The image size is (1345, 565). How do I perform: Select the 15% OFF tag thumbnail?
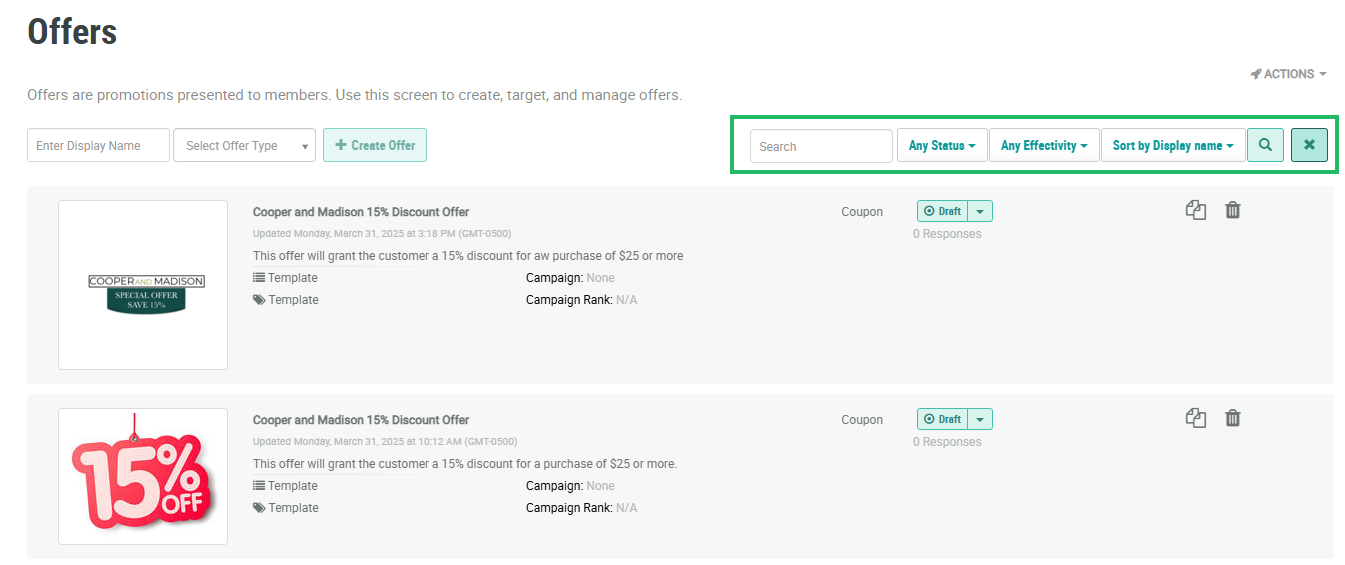pos(143,476)
